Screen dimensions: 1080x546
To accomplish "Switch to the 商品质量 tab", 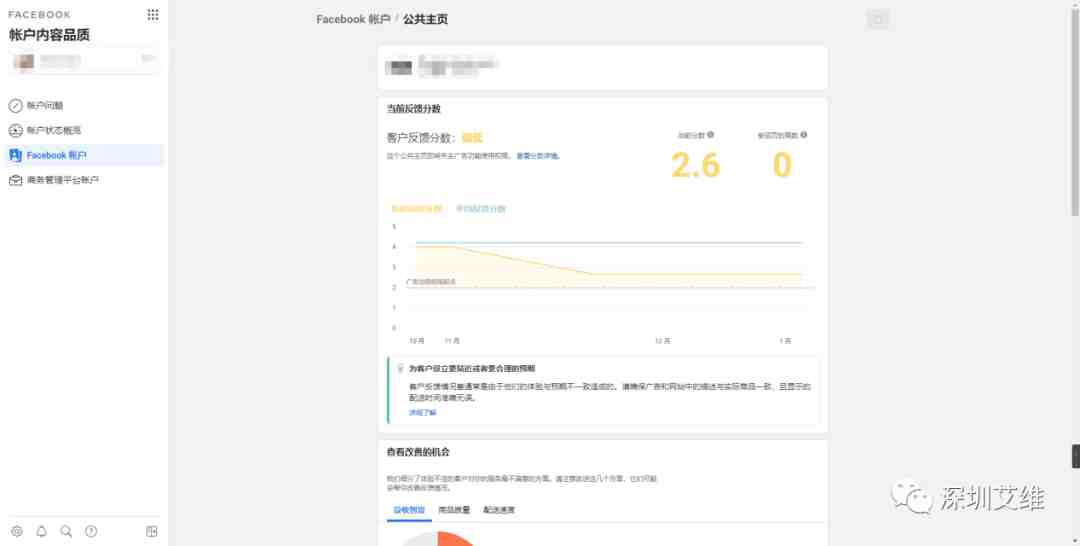I will click(x=454, y=510).
